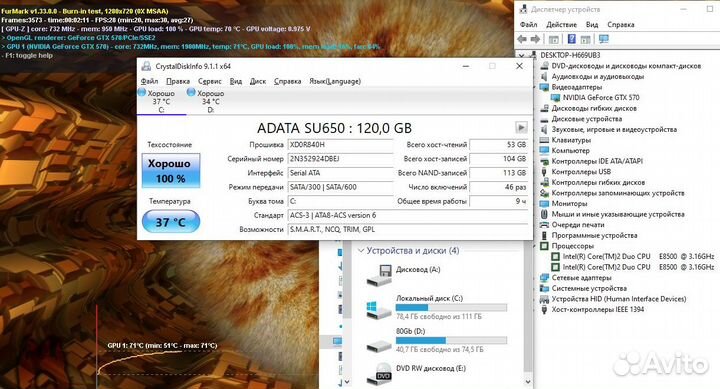Open Действие menu in Device Manager
720x389 pixels.
[x=561, y=24]
